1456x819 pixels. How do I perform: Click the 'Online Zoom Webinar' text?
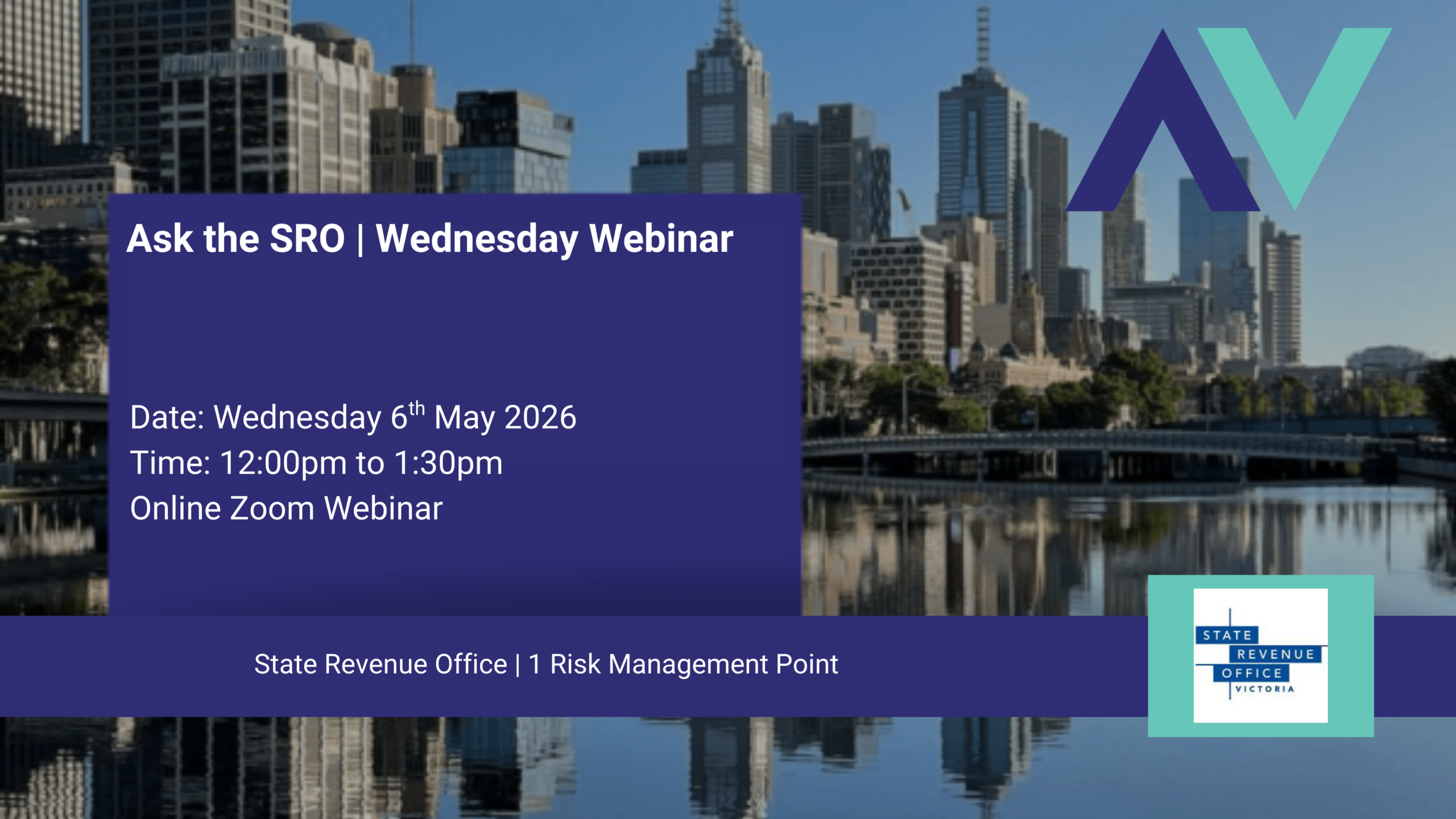pos(286,508)
